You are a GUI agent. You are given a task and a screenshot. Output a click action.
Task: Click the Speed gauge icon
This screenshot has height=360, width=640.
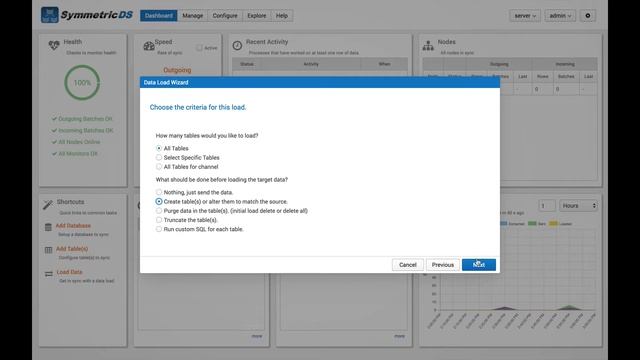coord(149,46)
